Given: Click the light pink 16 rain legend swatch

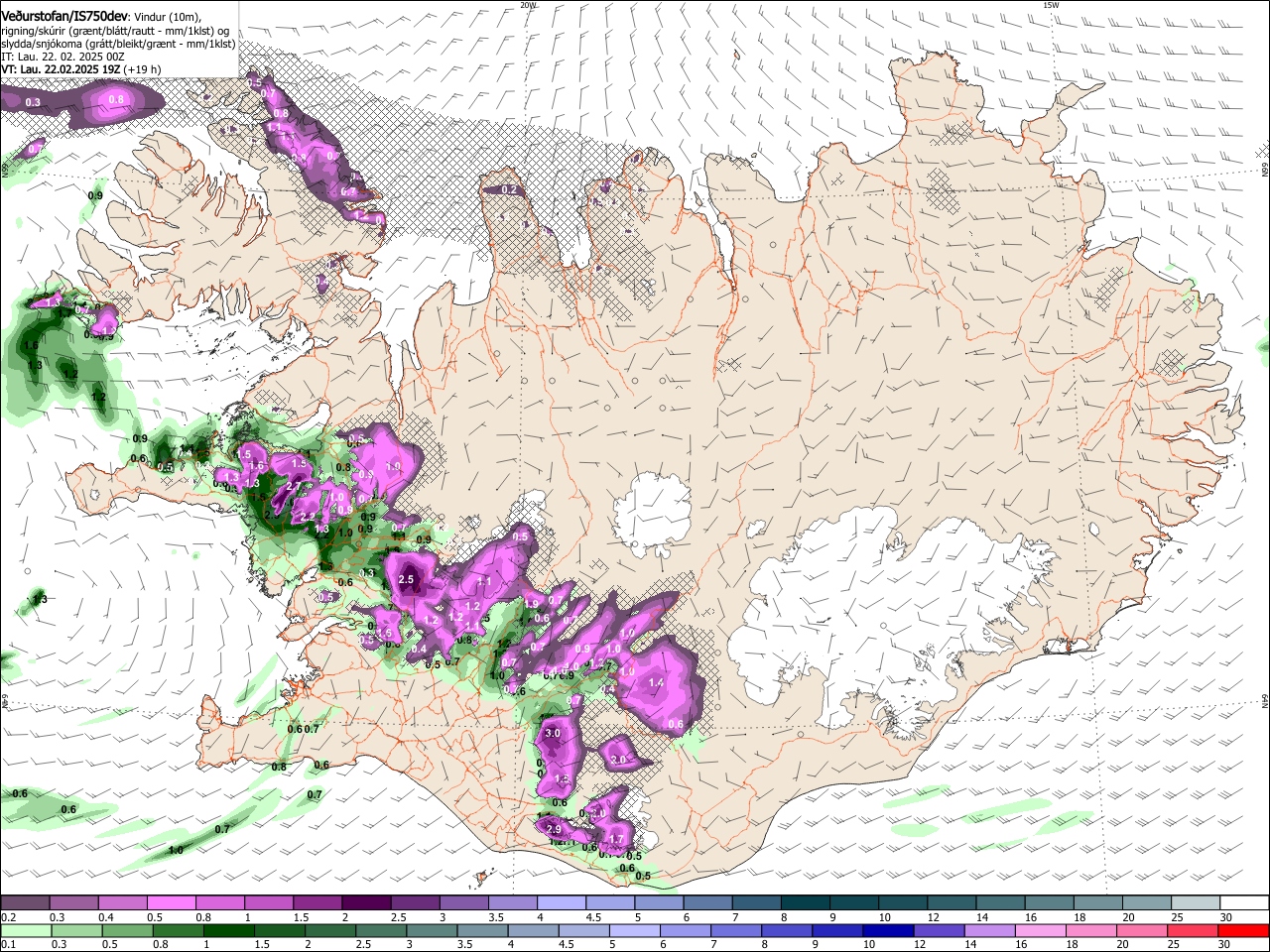Looking at the screenshot, I should click(x=1041, y=930).
